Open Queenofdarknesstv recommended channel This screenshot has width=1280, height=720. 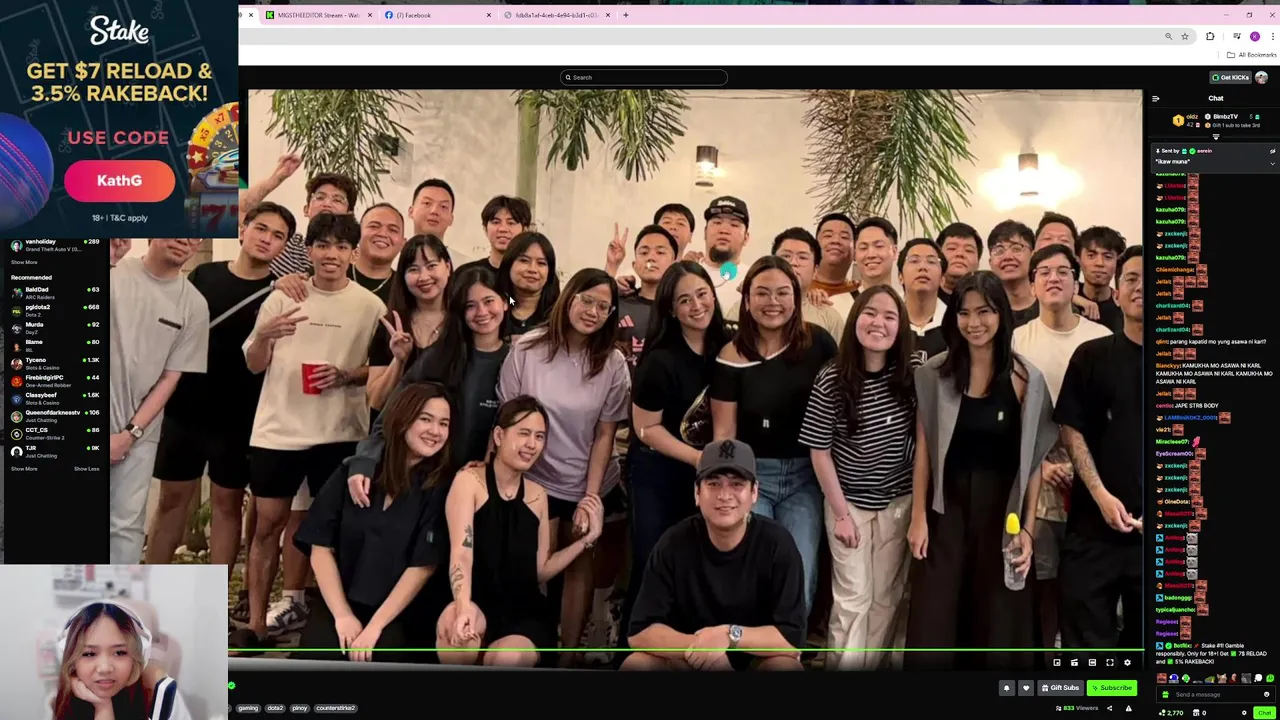tap(55, 416)
